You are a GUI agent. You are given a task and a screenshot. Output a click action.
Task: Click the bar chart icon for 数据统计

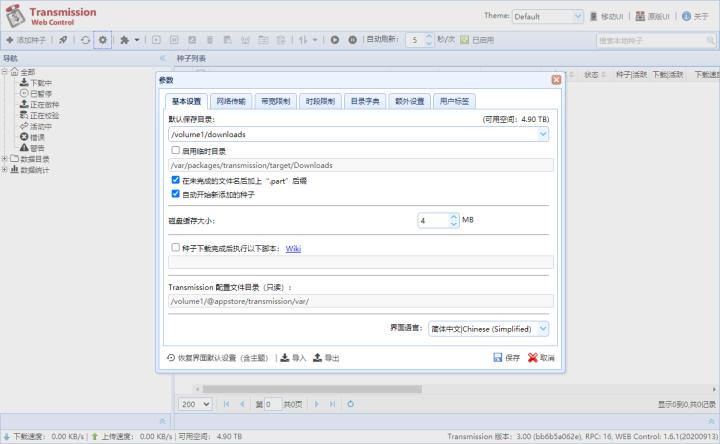[14, 169]
